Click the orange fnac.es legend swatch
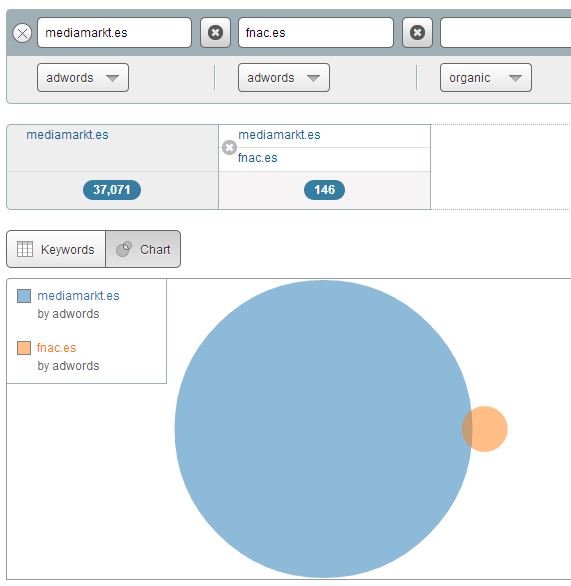The height and width of the screenshot is (586, 571). point(24,348)
